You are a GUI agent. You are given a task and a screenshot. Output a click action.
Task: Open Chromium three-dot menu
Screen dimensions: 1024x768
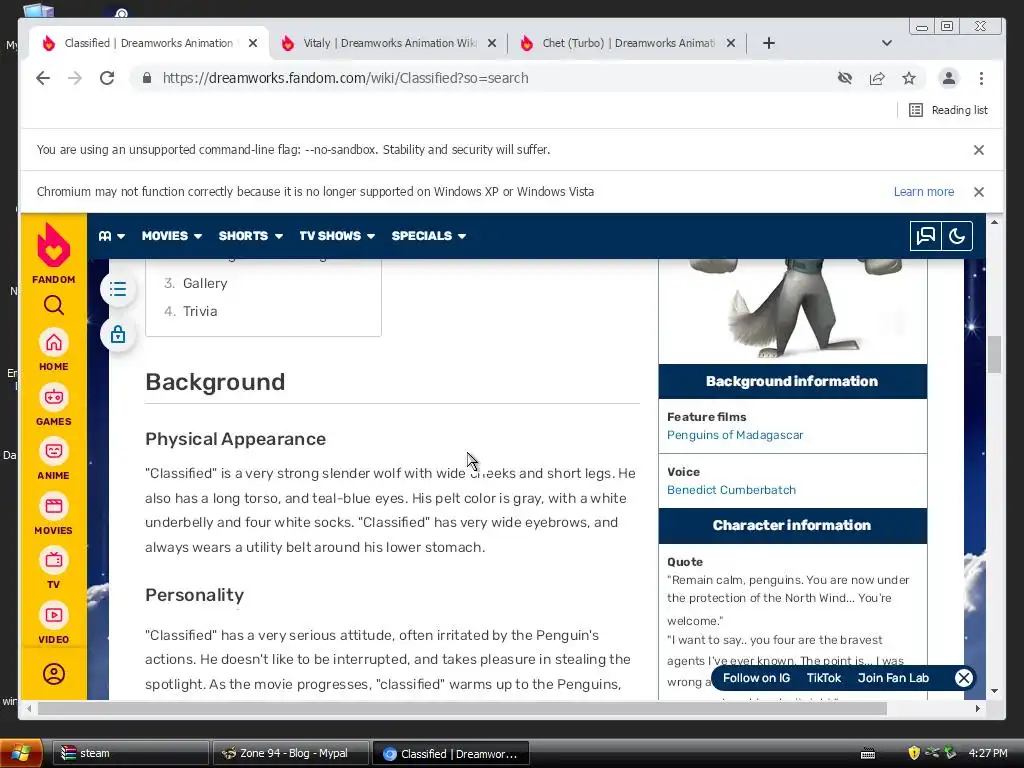click(981, 78)
